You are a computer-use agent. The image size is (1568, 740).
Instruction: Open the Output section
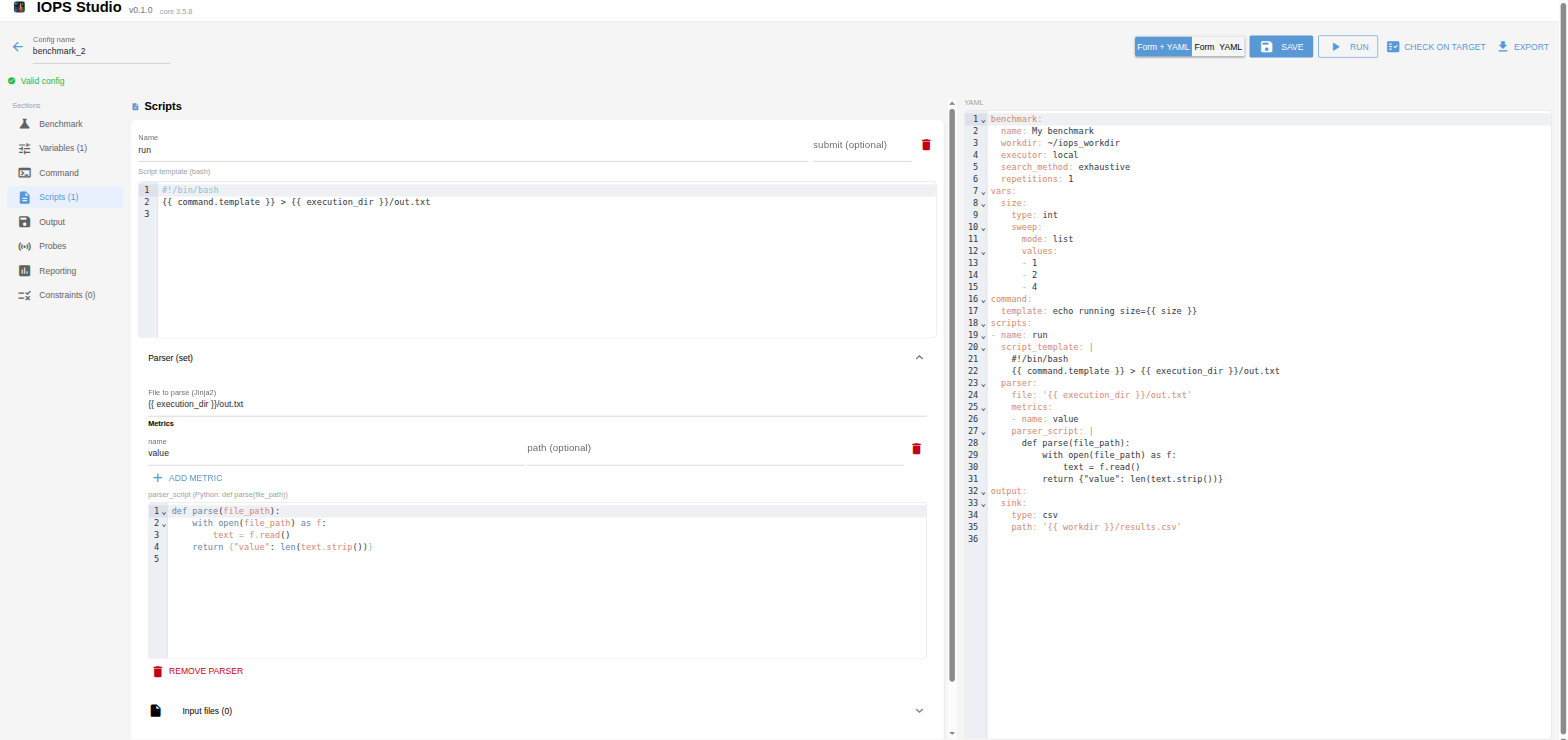(66, 222)
